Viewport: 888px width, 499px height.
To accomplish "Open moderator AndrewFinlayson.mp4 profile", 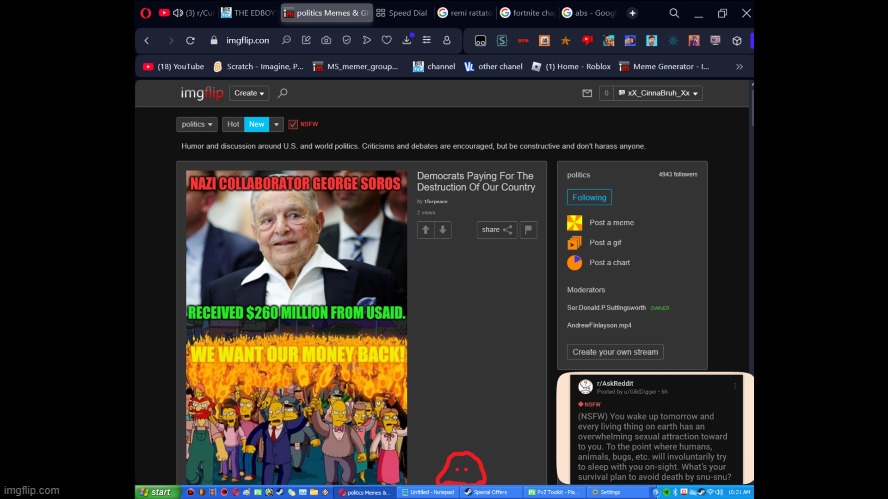I will pos(599,325).
